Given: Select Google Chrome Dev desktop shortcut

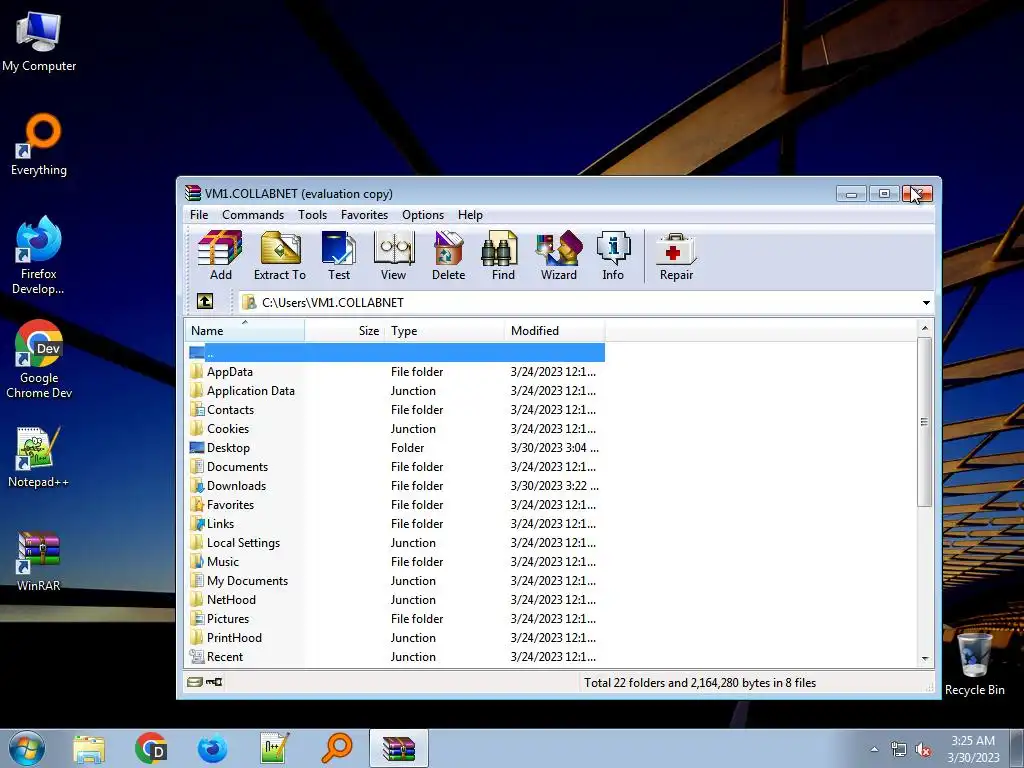Looking at the screenshot, I should (39, 359).
